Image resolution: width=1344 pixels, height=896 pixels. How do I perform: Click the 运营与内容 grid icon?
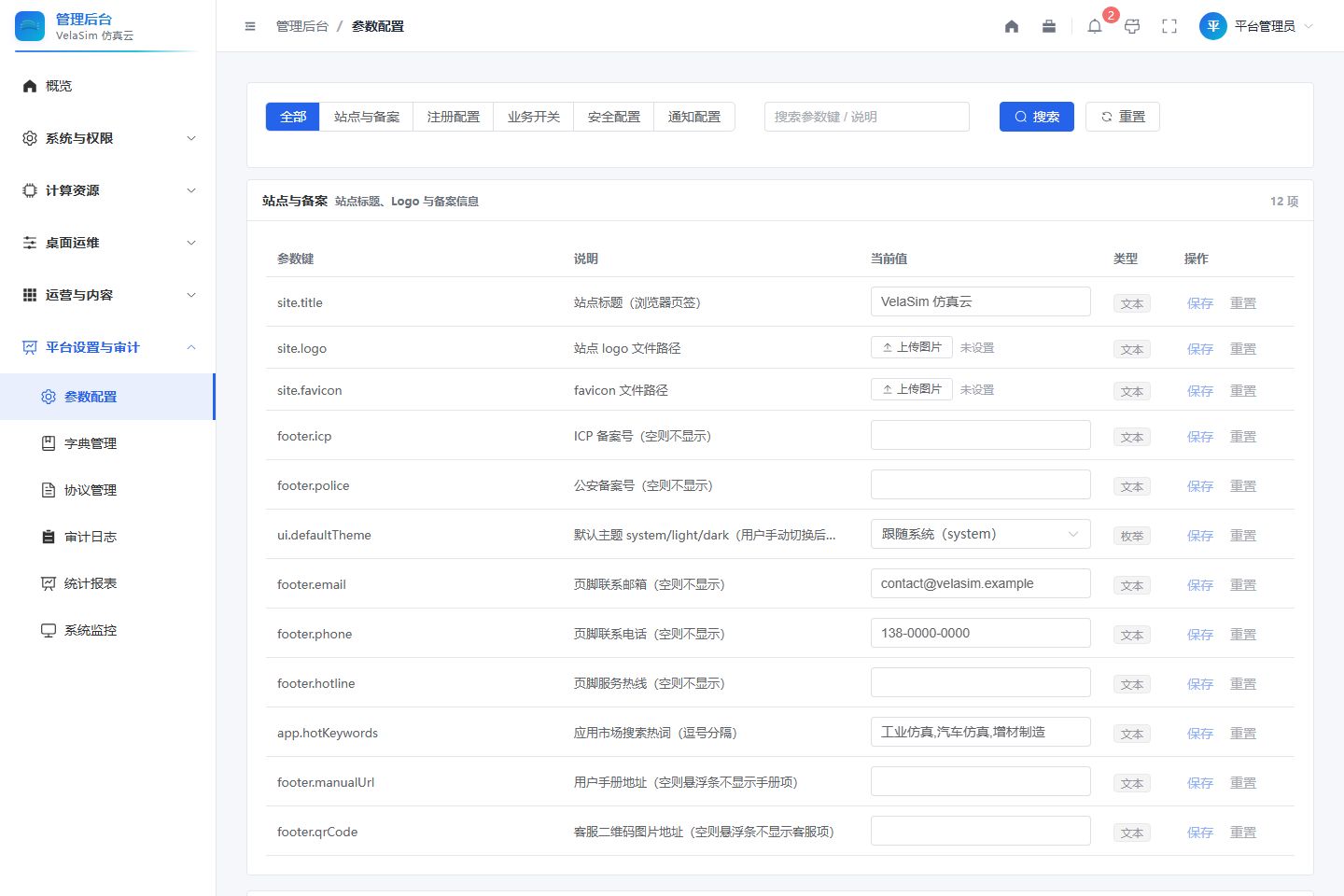pos(30,295)
